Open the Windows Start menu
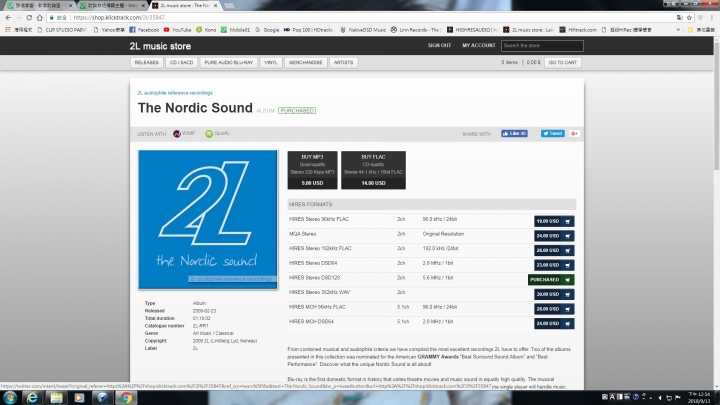Image resolution: width=720 pixels, height=405 pixels. 10,398
